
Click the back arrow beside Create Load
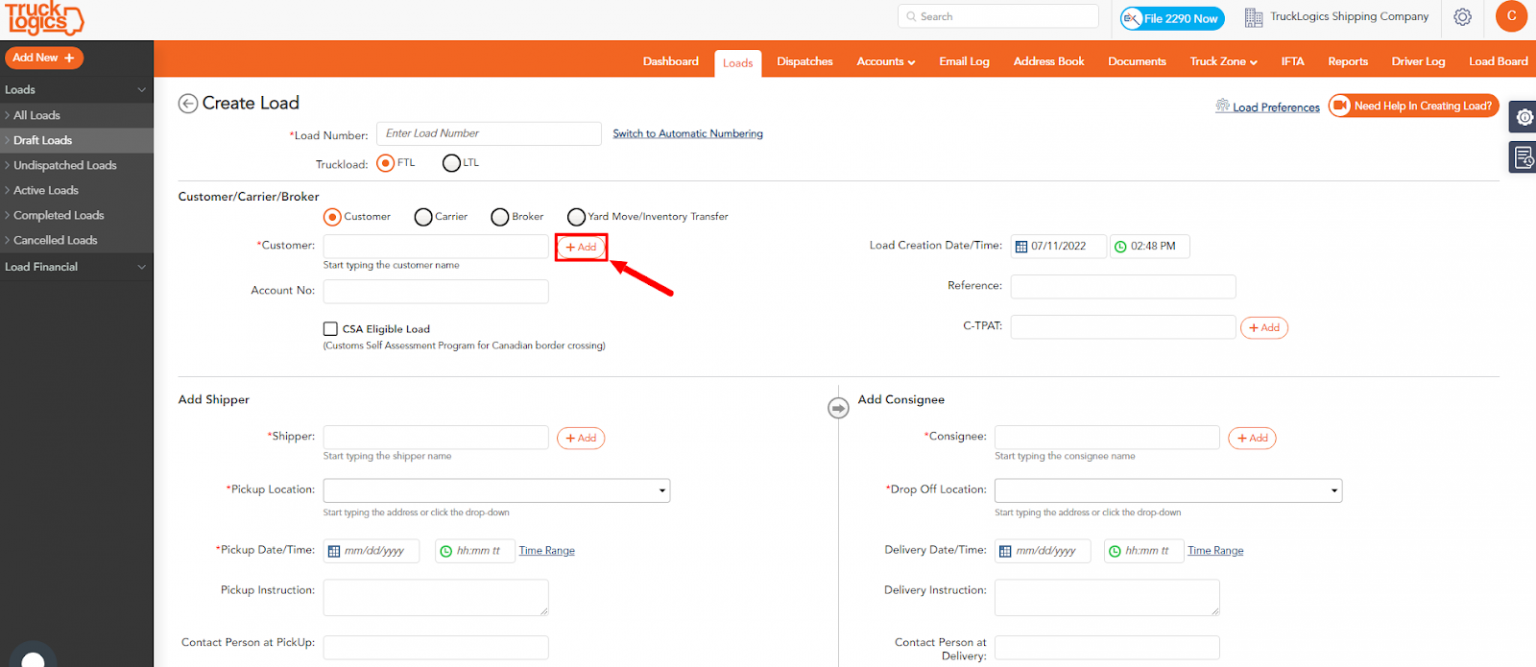pos(188,104)
